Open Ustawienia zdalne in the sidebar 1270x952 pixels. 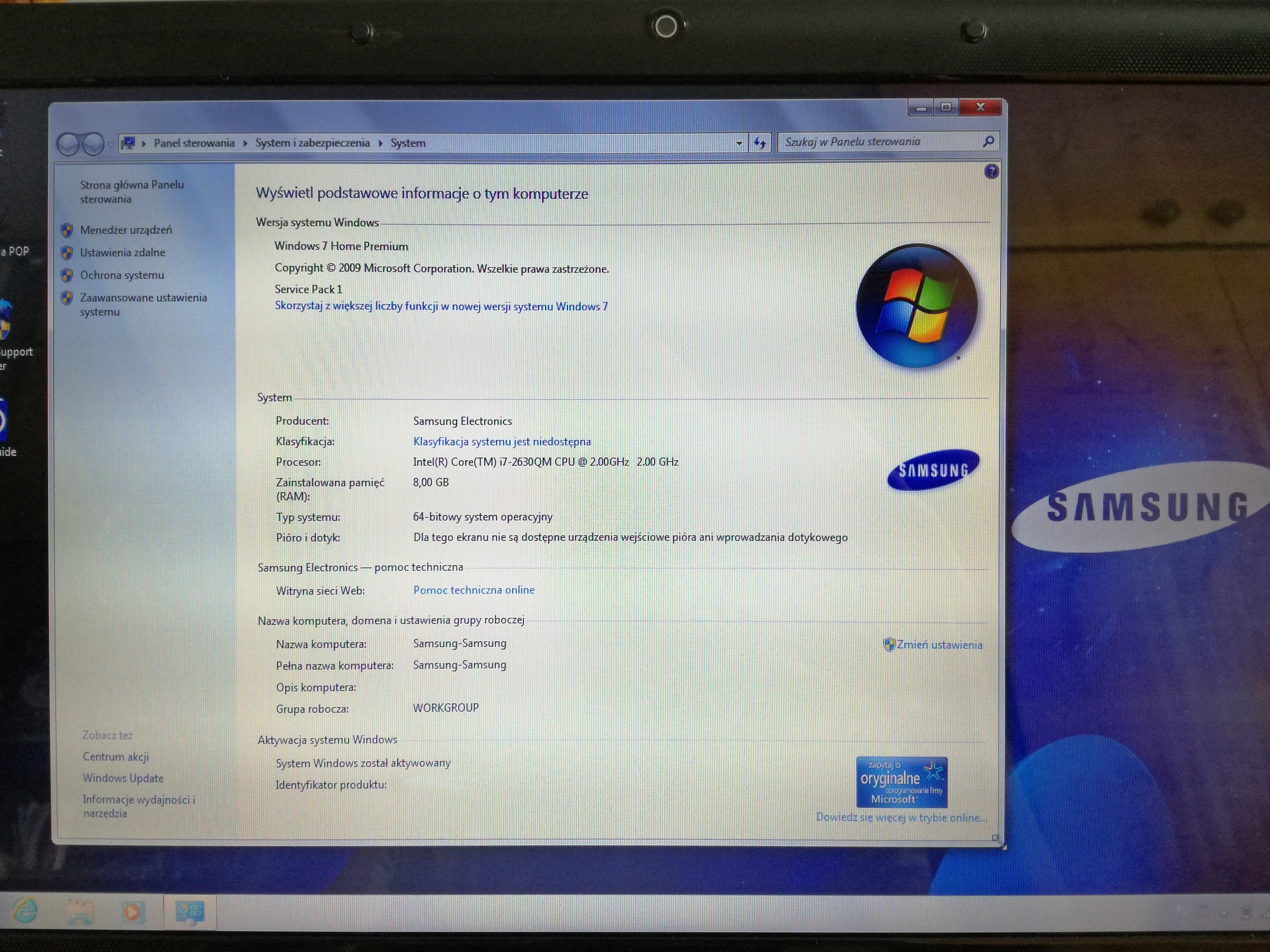[123, 252]
